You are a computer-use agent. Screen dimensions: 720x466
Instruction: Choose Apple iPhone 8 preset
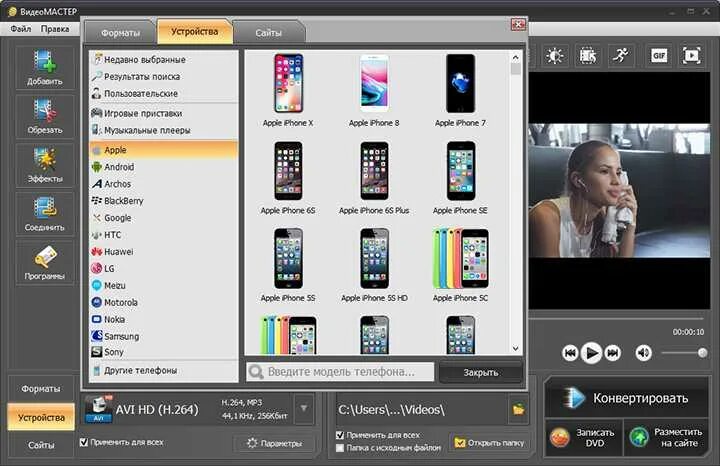tap(374, 90)
